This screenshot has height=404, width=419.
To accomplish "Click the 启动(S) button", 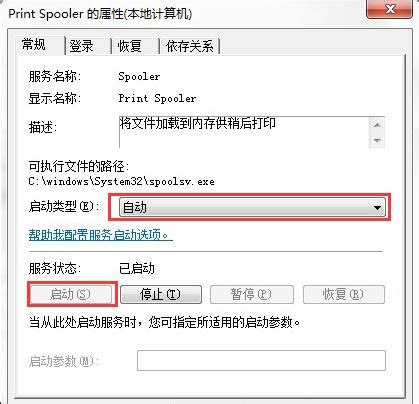I will [x=71, y=294].
